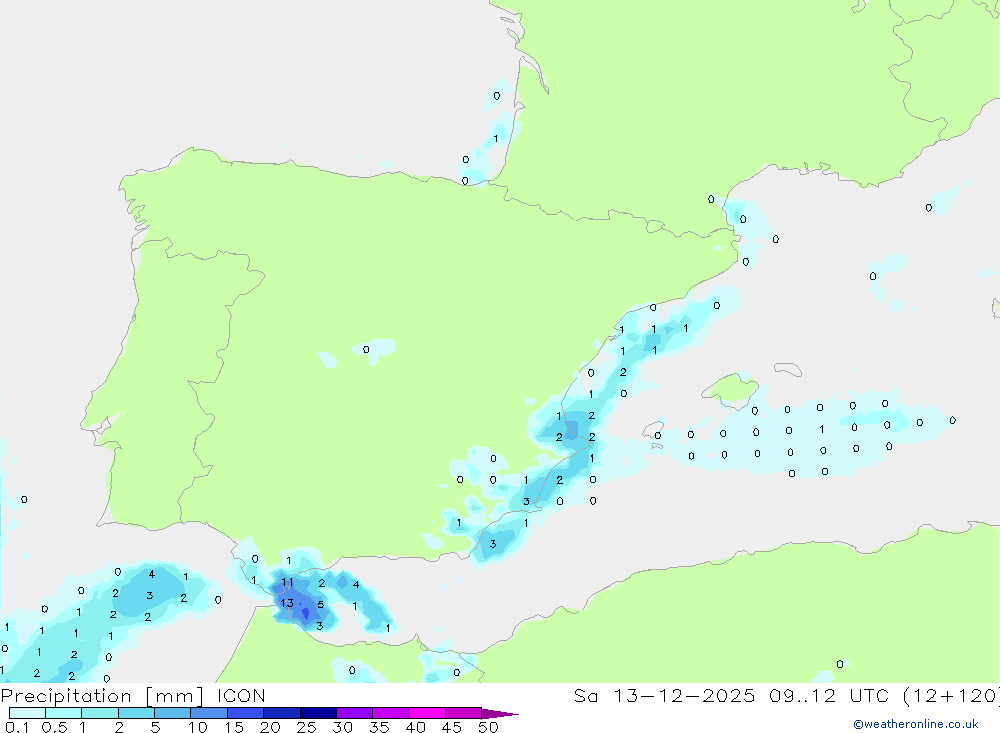Image resolution: width=1000 pixels, height=733 pixels.
Task: Select the 2–5 mm legend color box
Action: 136,713
